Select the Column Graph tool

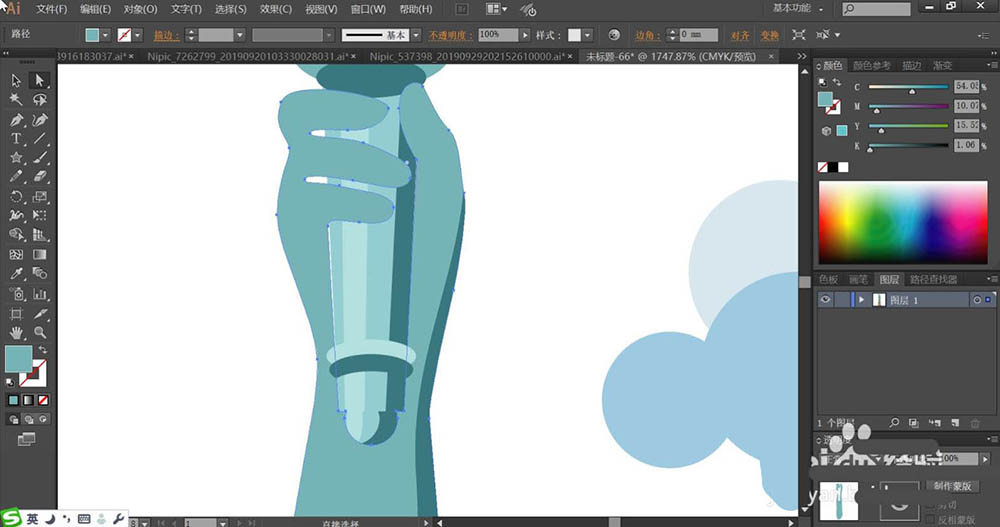click(40, 294)
